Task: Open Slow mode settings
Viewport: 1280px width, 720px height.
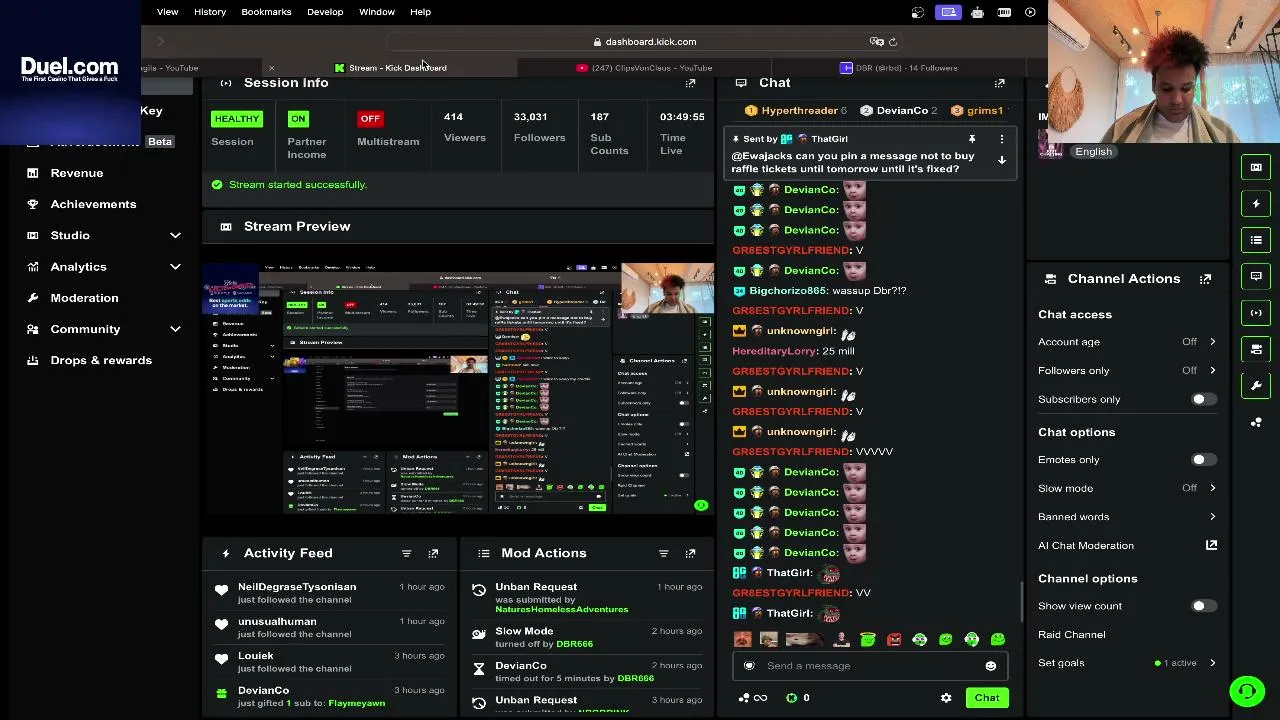Action: [1127, 489]
